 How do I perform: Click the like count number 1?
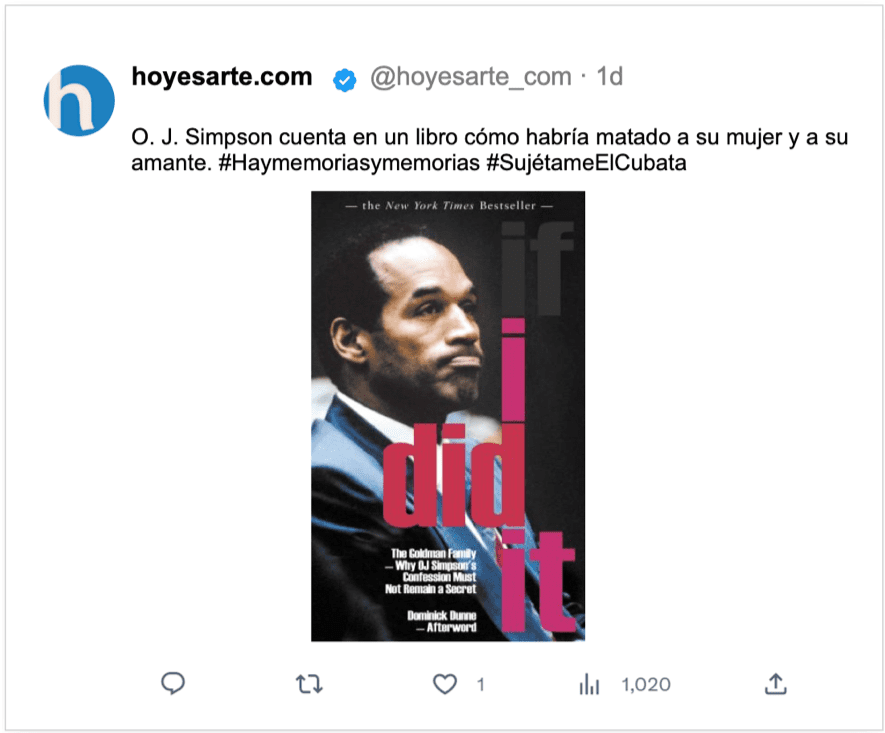[x=480, y=684]
